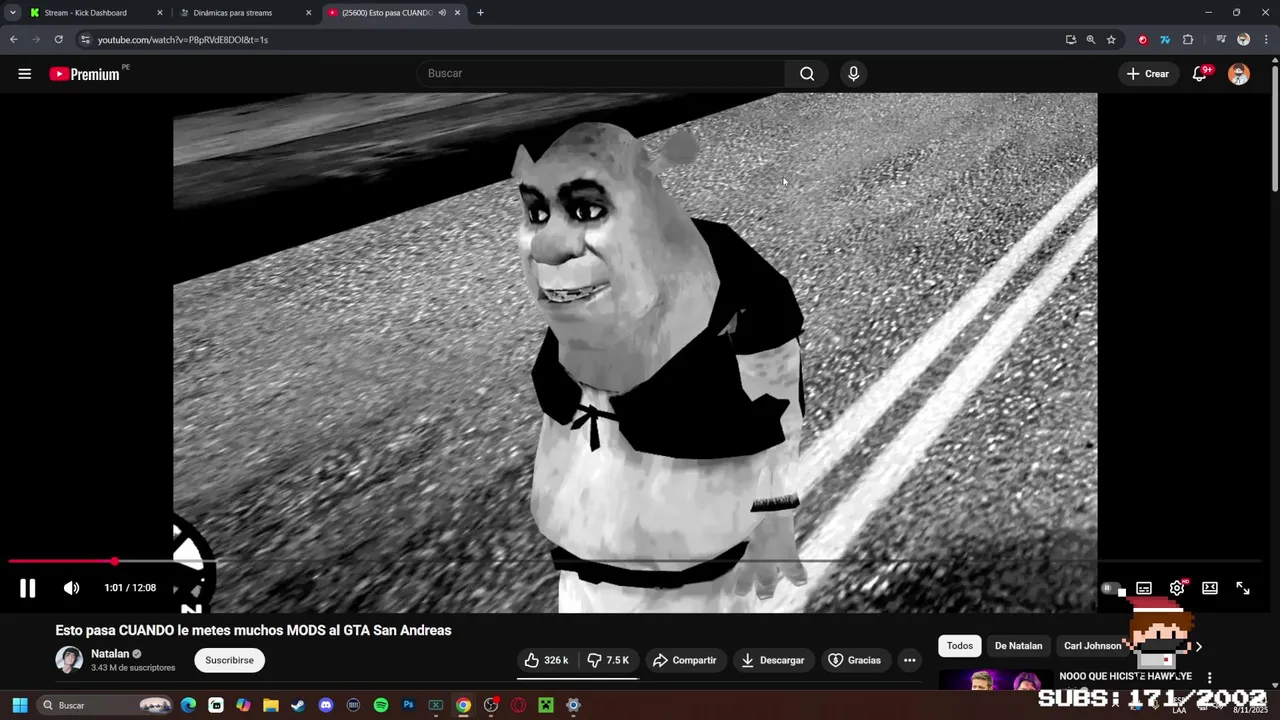Open more actions three-dot menu
This screenshot has width=1280, height=720.
pyautogui.click(x=909, y=660)
